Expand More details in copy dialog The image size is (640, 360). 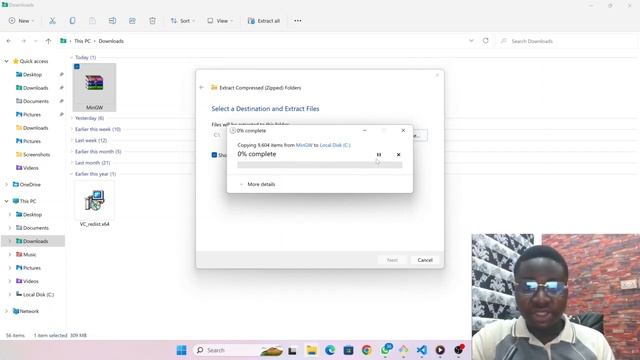pos(257,184)
